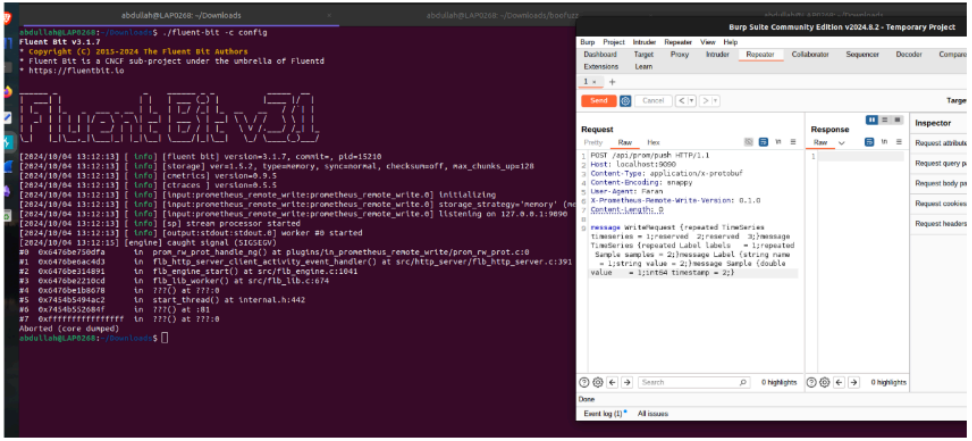The image size is (972, 441).
Task: Toggle the Request panel's blue word-wrap icon
Action: click(764, 142)
